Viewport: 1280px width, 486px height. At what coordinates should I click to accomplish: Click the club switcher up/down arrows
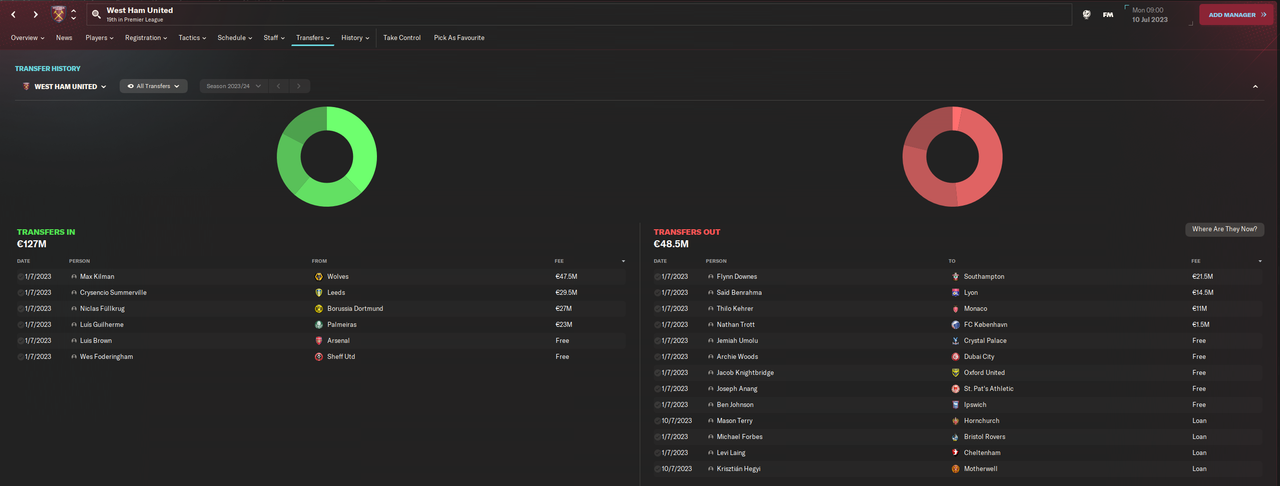tap(73, 15)
